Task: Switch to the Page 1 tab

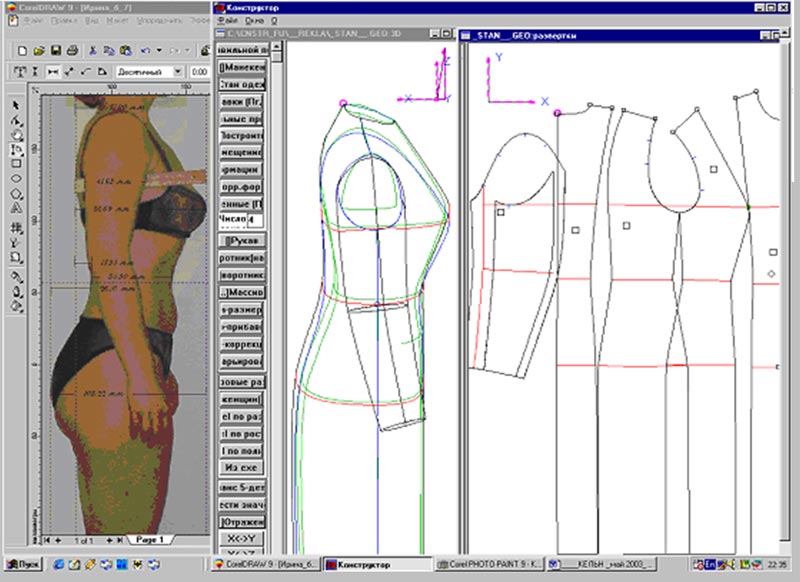Action: pos(152,539)
